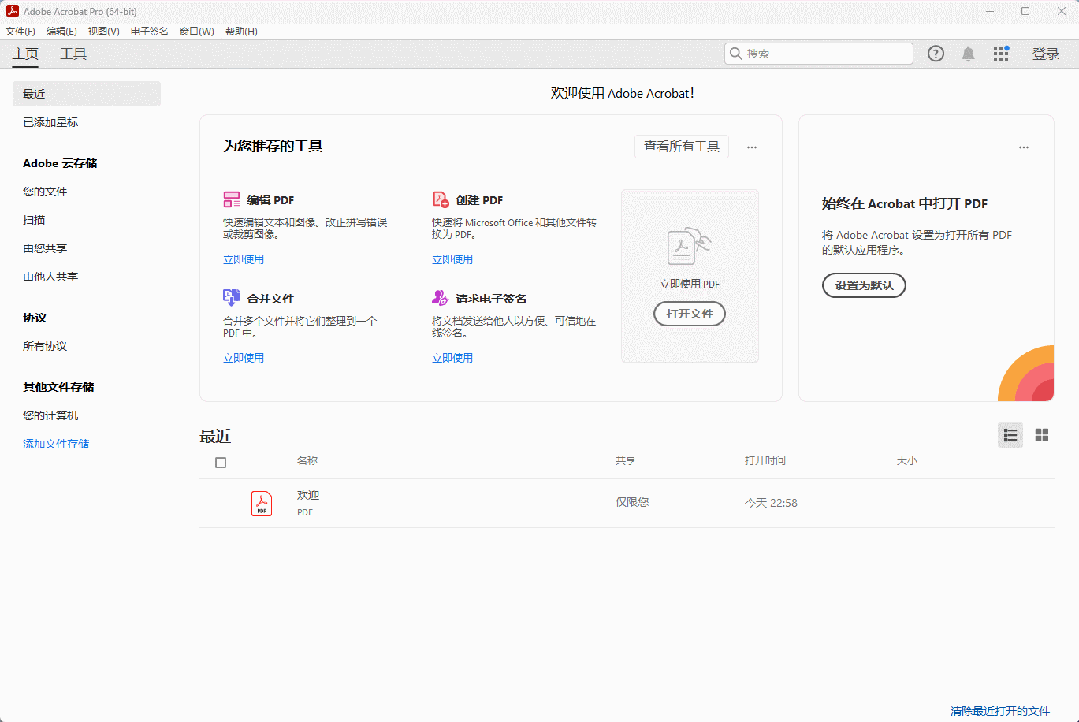The image size is (1079, 722).
Task: Click 立即使用 under 编辑 PDF
Action: pyautogui.click(x=244, y=259)
